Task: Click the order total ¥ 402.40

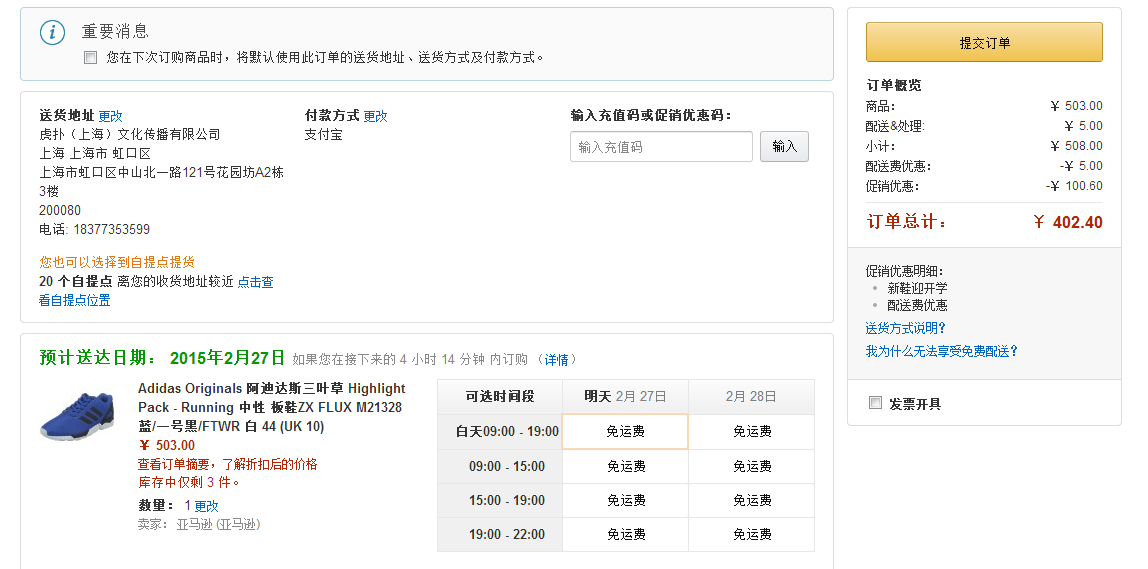Action: point(1067,222)
